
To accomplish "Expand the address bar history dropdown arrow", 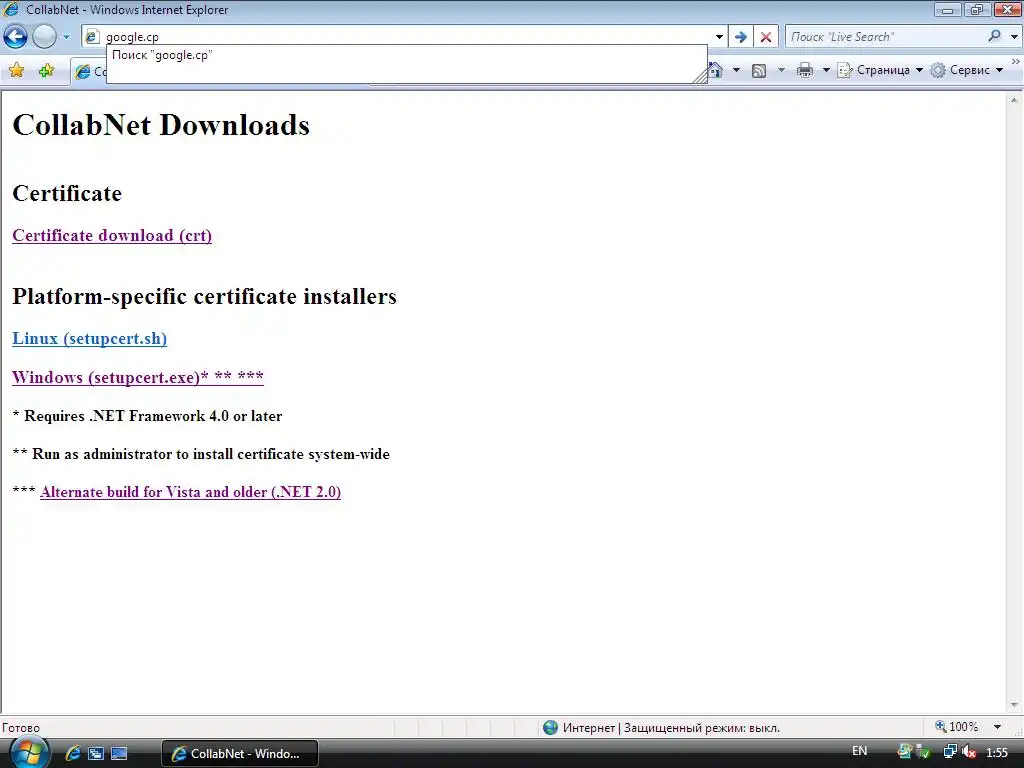I will click(719, 37).
